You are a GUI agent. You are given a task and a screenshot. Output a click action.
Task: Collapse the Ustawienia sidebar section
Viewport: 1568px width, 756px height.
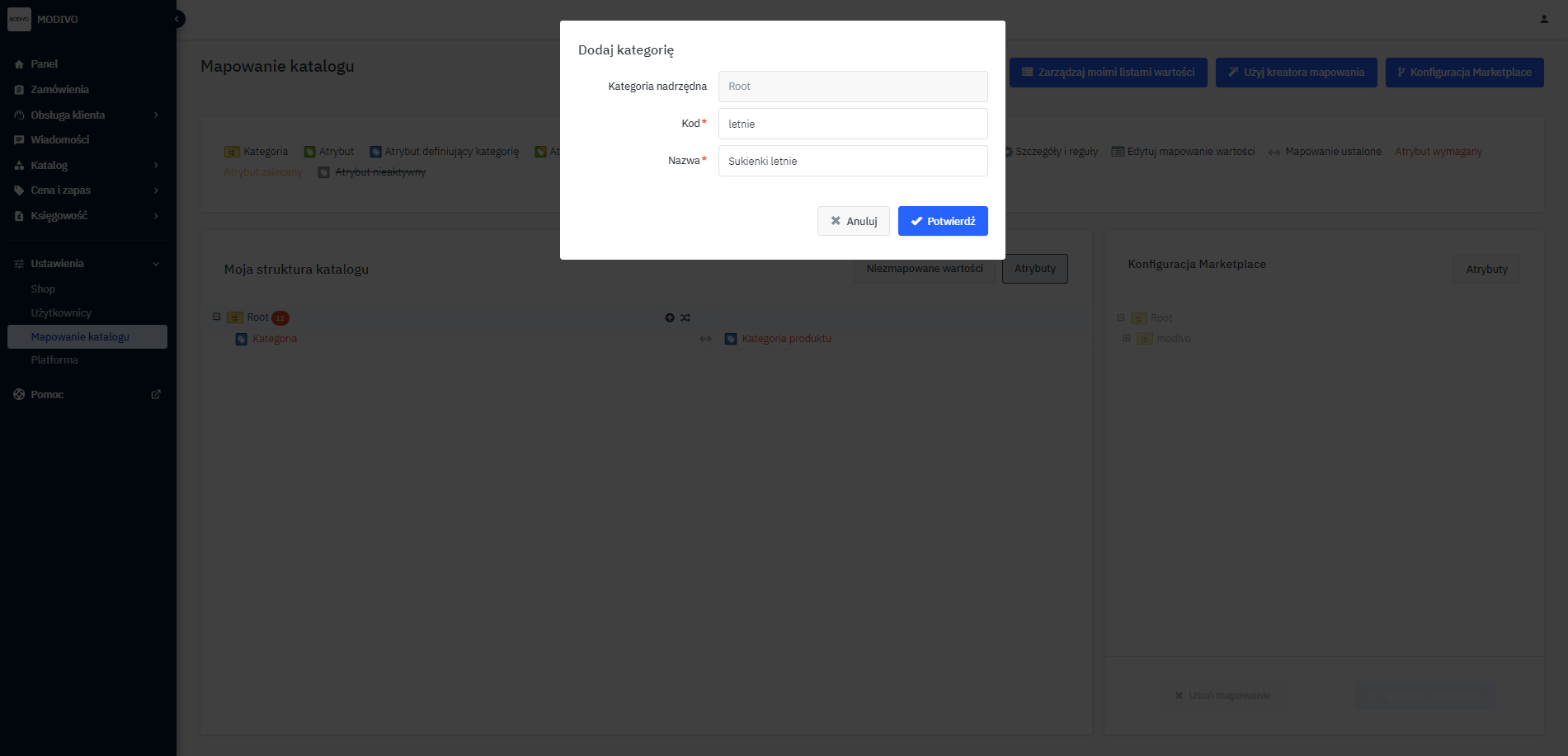156,264
